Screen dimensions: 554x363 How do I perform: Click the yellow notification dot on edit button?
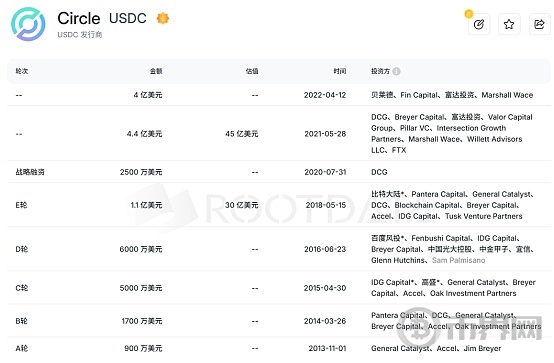tap(468, 14)
